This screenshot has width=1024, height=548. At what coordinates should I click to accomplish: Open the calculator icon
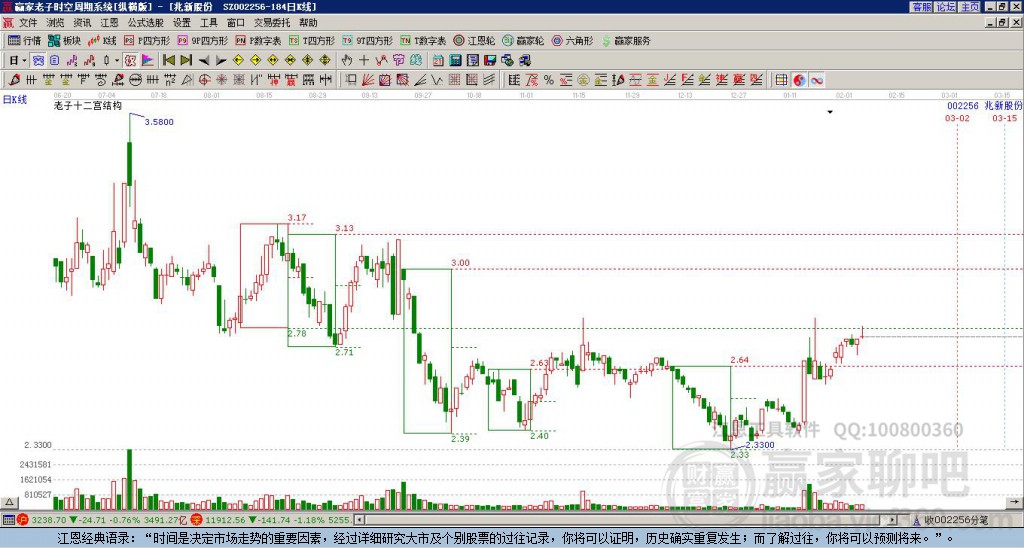tap(455, 60)
